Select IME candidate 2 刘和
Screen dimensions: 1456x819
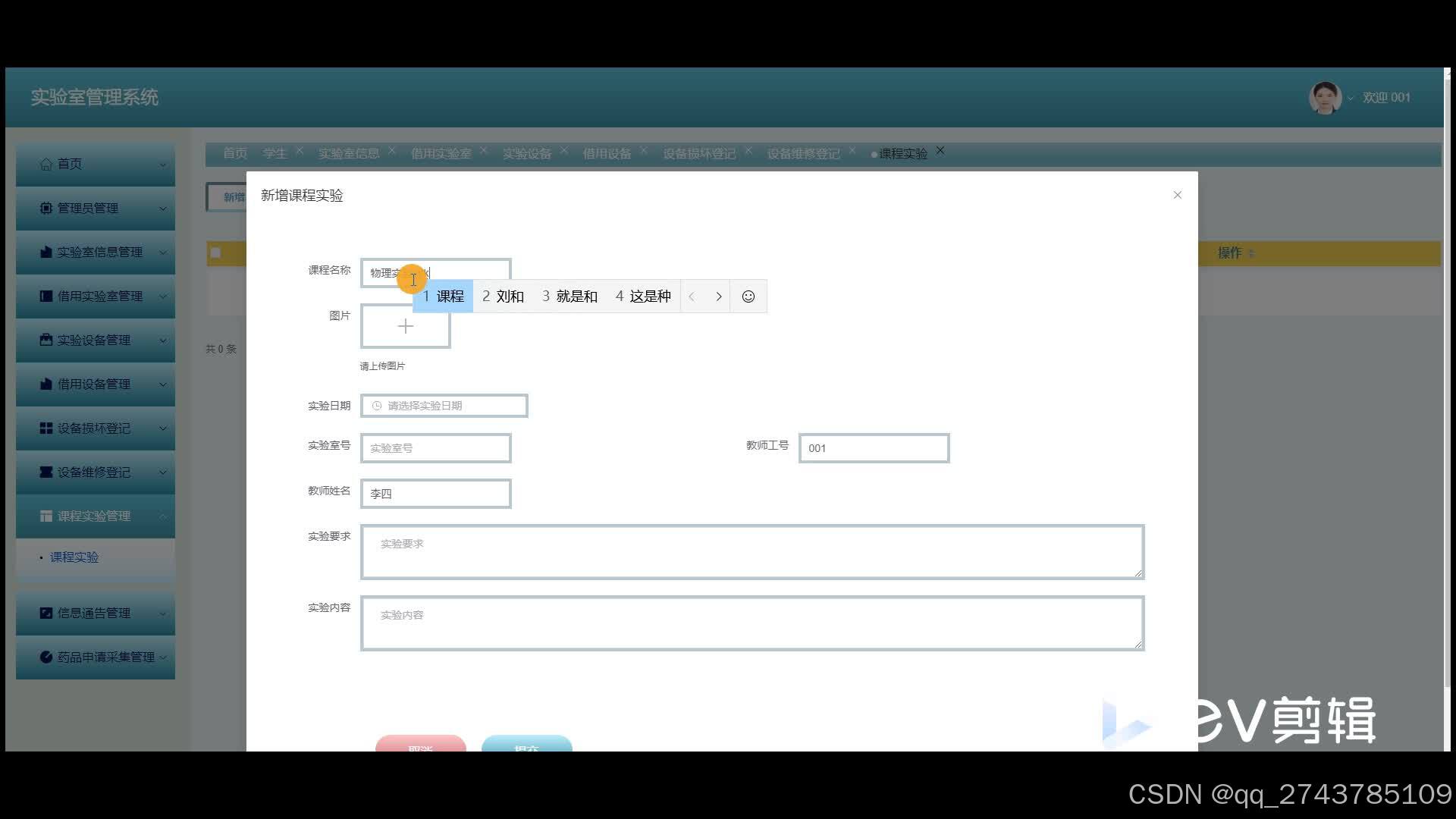504,297
